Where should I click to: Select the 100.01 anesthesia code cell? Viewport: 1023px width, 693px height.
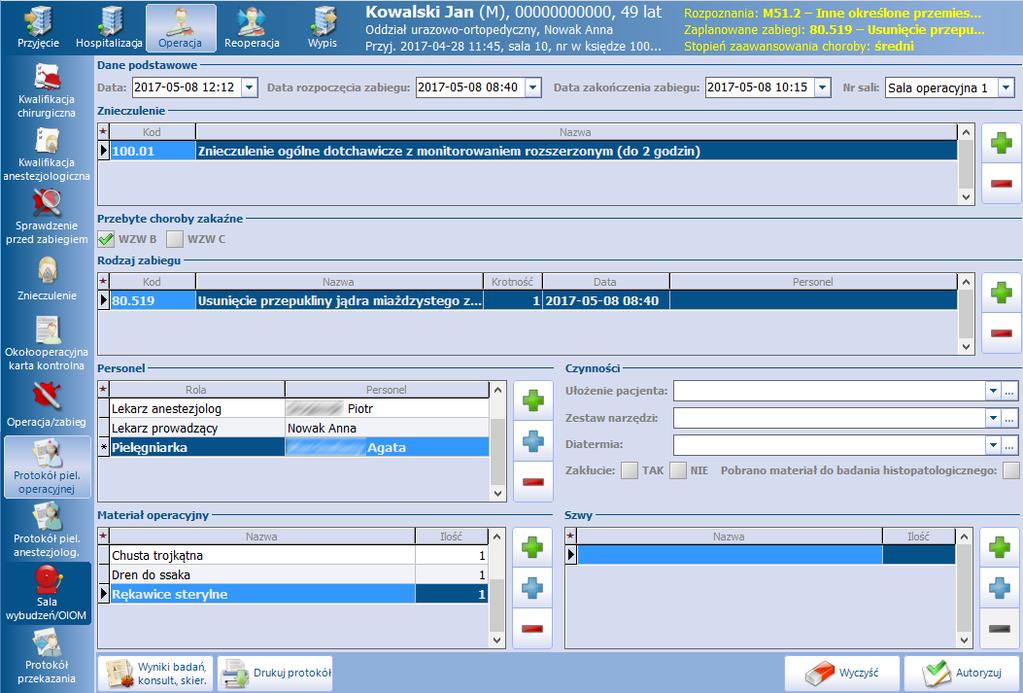[x=153, y=151]
